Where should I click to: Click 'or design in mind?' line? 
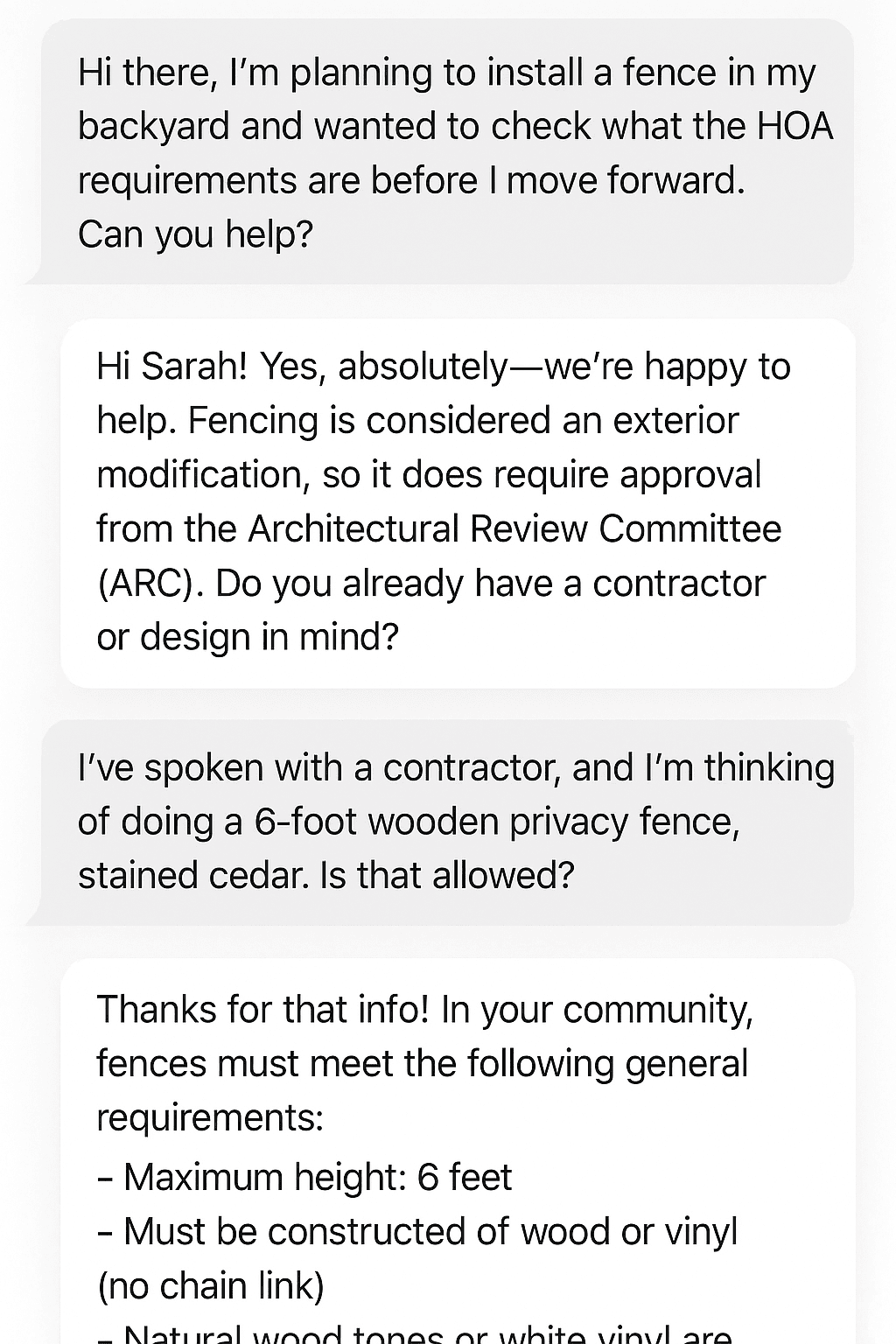click(248, 637)
